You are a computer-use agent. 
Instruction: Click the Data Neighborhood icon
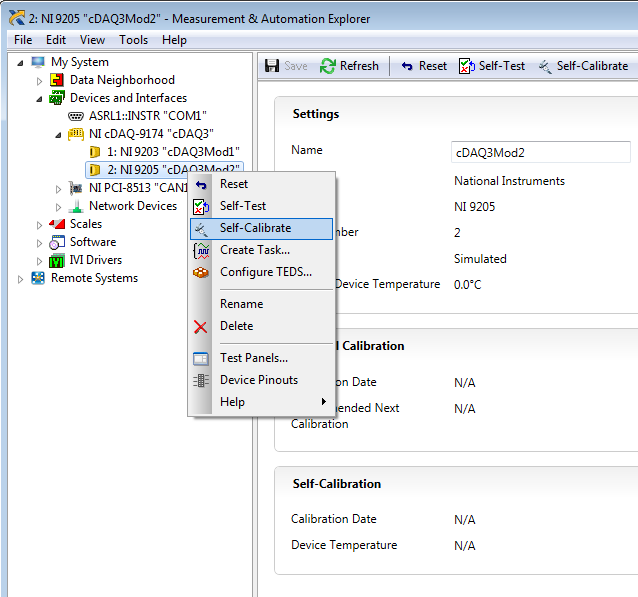point(57,80)
